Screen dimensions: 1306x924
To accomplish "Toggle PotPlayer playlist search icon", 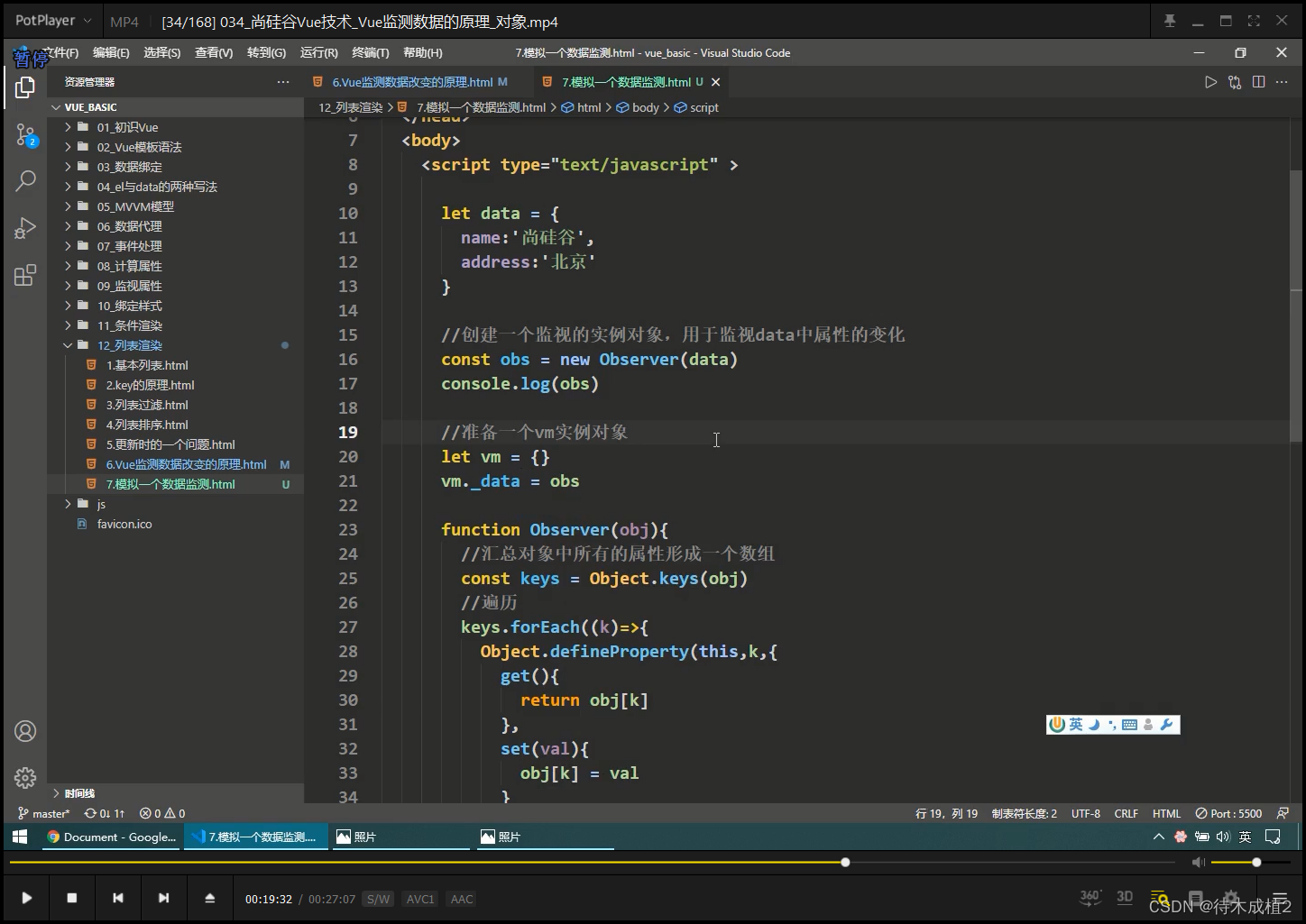I will (1160, 898).
